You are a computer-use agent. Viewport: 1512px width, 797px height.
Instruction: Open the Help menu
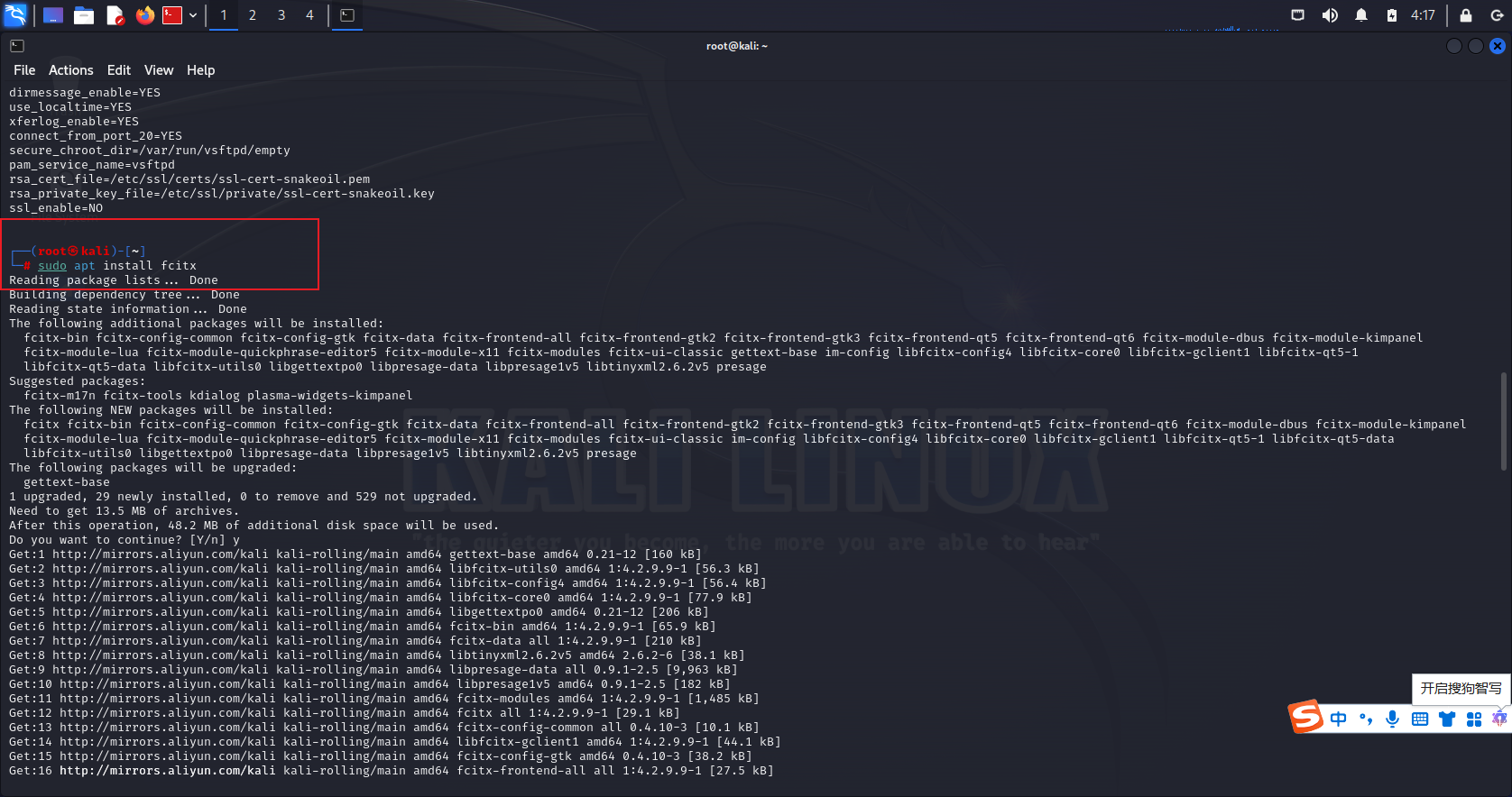(200, 70)
